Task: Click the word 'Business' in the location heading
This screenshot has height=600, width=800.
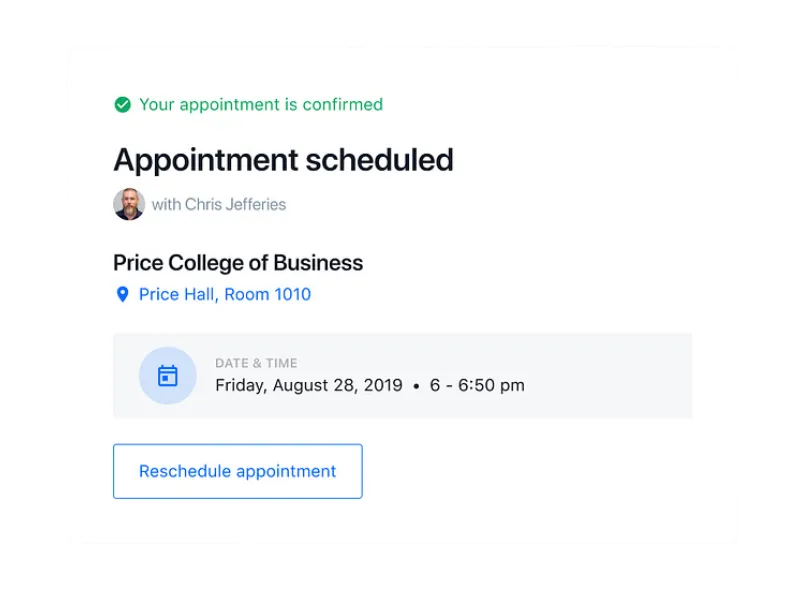Action: 318,263
